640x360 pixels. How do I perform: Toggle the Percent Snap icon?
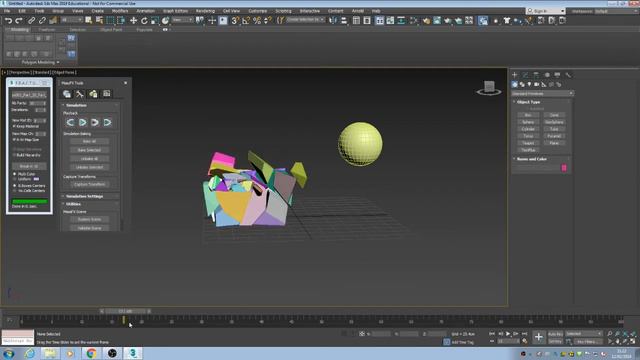point(257,20)
